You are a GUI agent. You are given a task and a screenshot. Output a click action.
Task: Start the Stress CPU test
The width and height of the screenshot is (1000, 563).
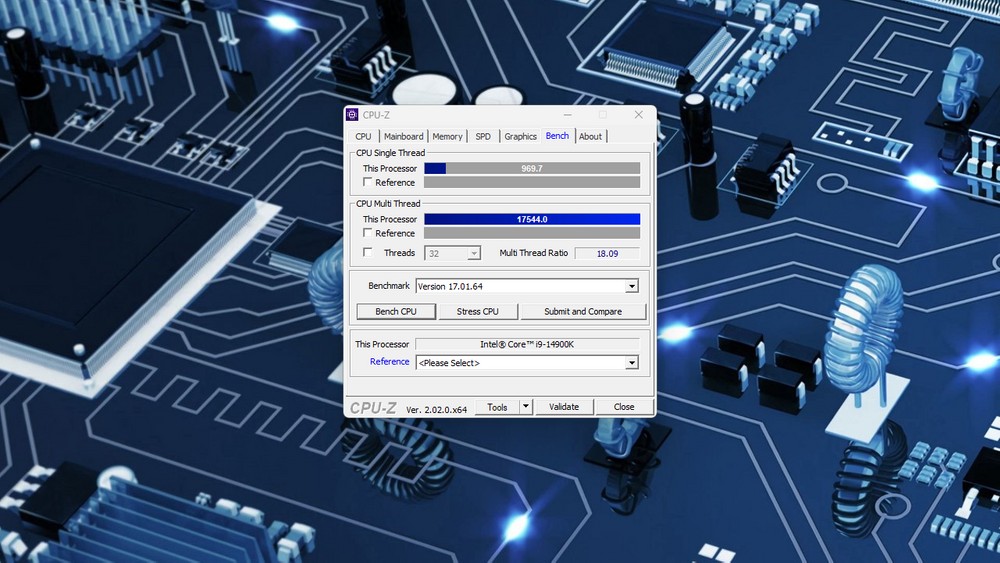(x=478, y=312)
